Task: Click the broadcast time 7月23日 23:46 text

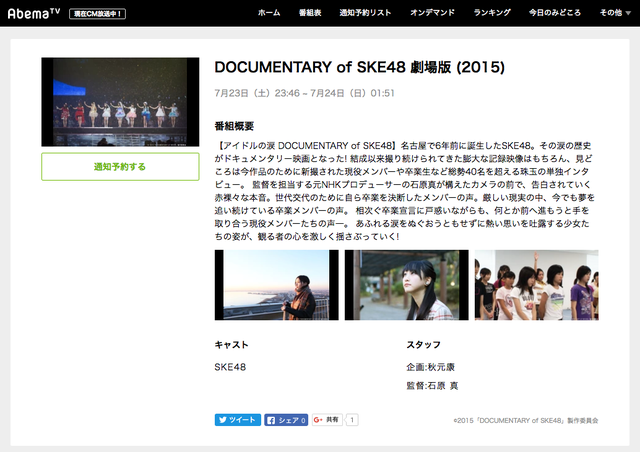Action: point(304,93)
